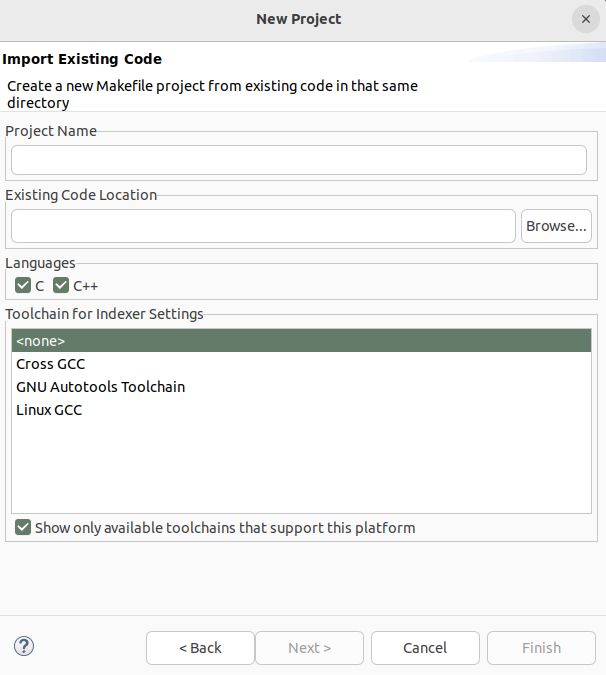The height and width of the screenshot is (675, 606).
Task: Toggle the C language checkbox
Action: (x=24, y=285)
